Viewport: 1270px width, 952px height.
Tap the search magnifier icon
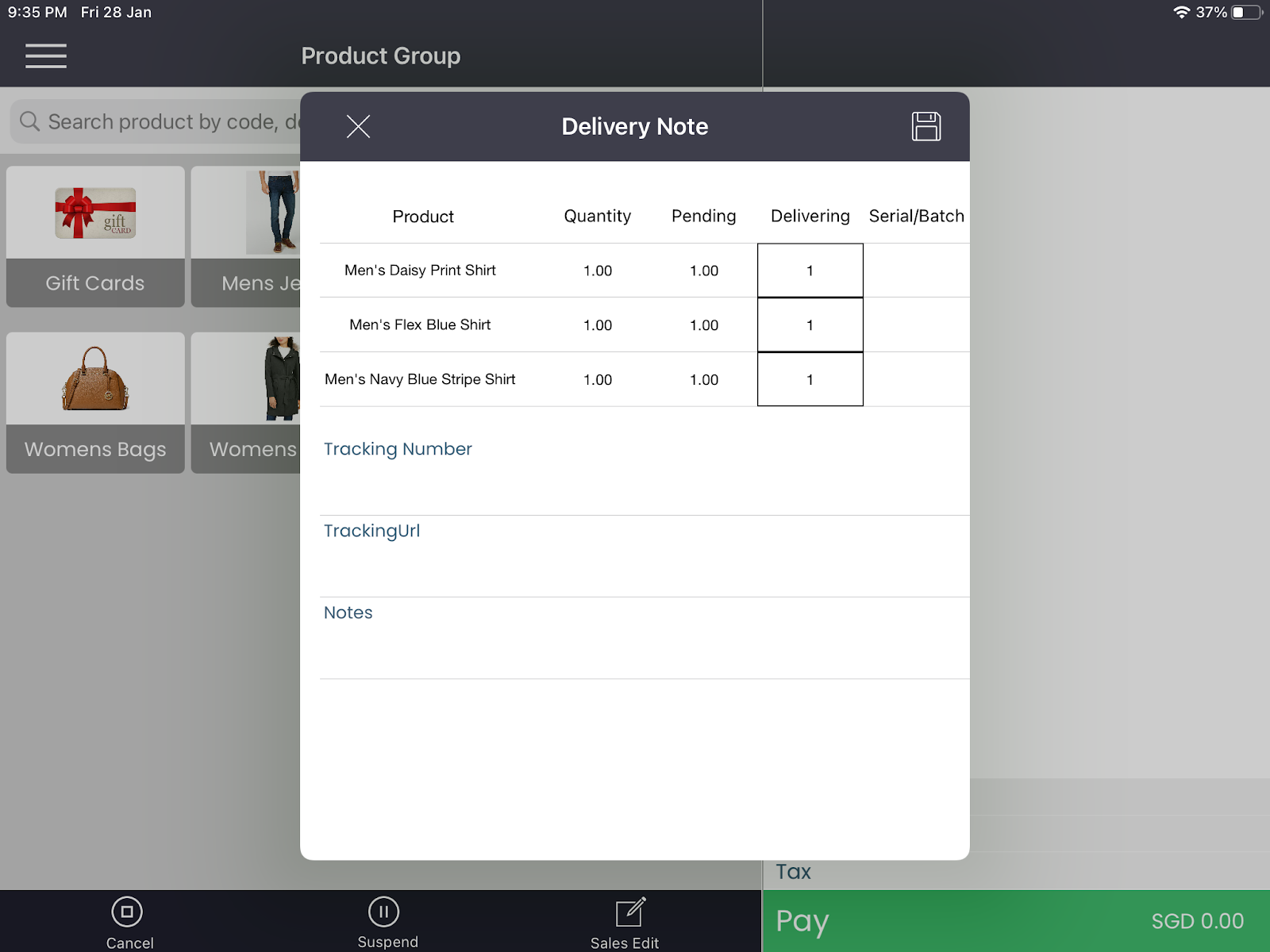[x=29, y=121]
